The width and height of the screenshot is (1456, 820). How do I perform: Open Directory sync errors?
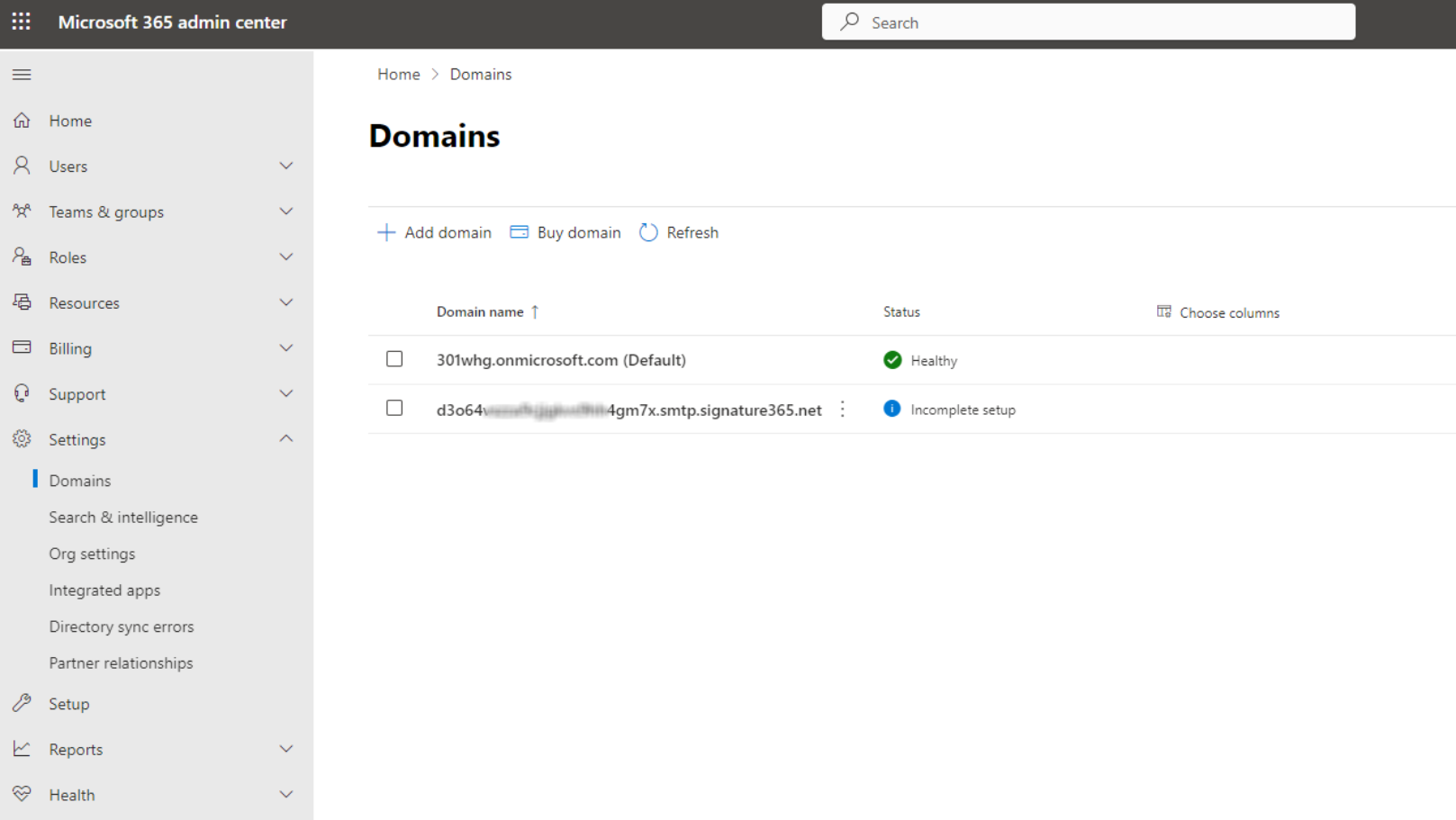pyautogui.click(x=122, y=626)
